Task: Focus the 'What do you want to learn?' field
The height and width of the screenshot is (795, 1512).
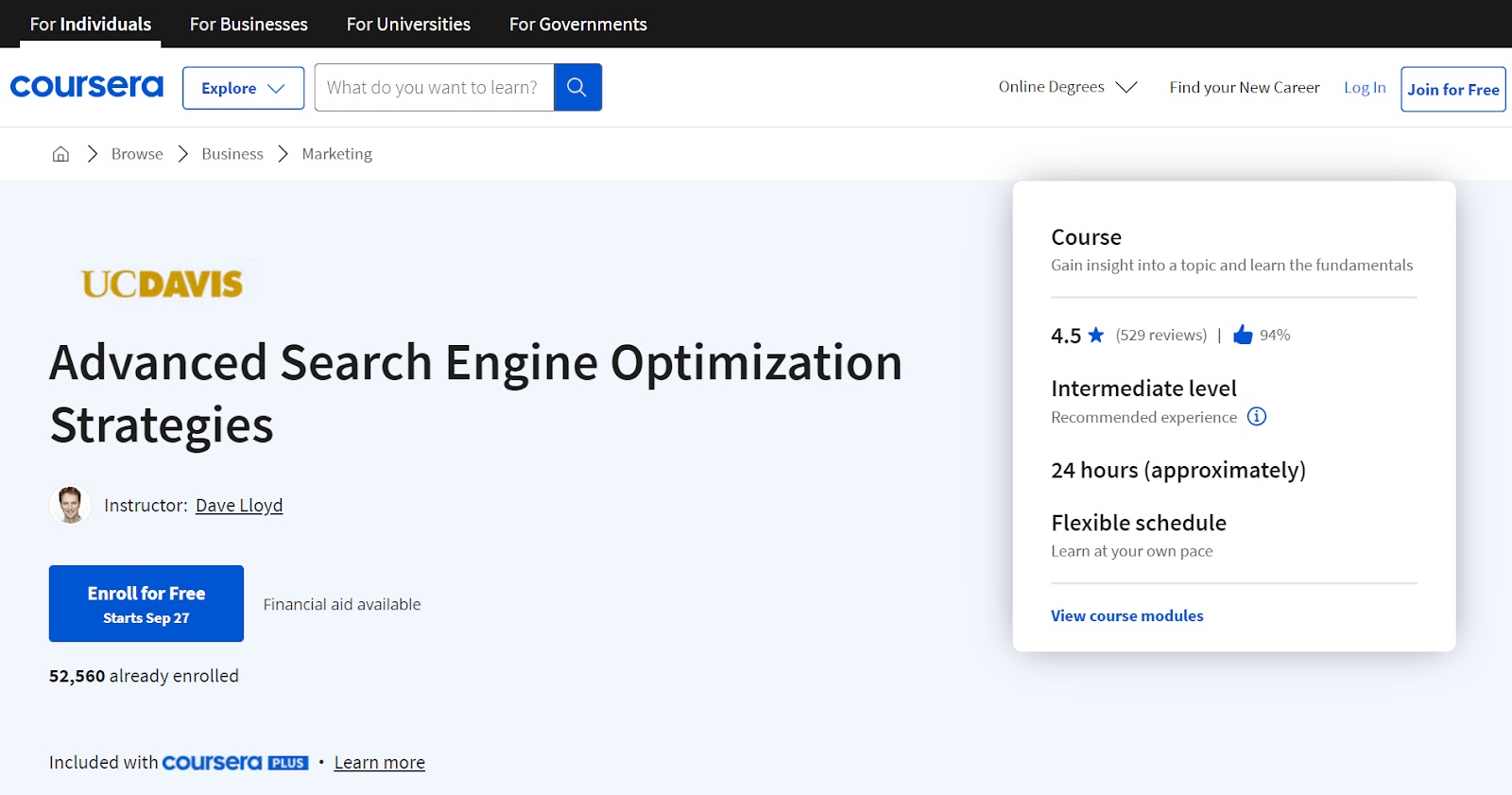Action: point(434,87)
